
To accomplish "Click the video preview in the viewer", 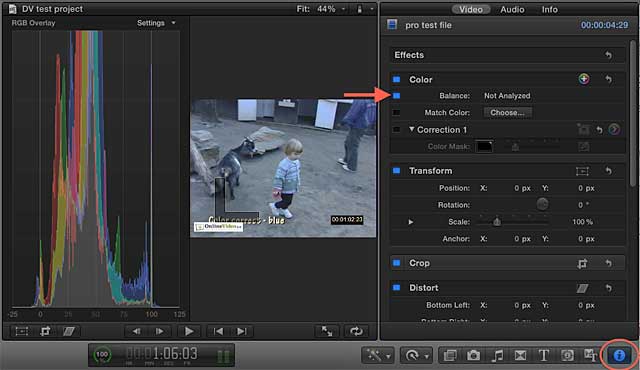I will tap(283, 168).
